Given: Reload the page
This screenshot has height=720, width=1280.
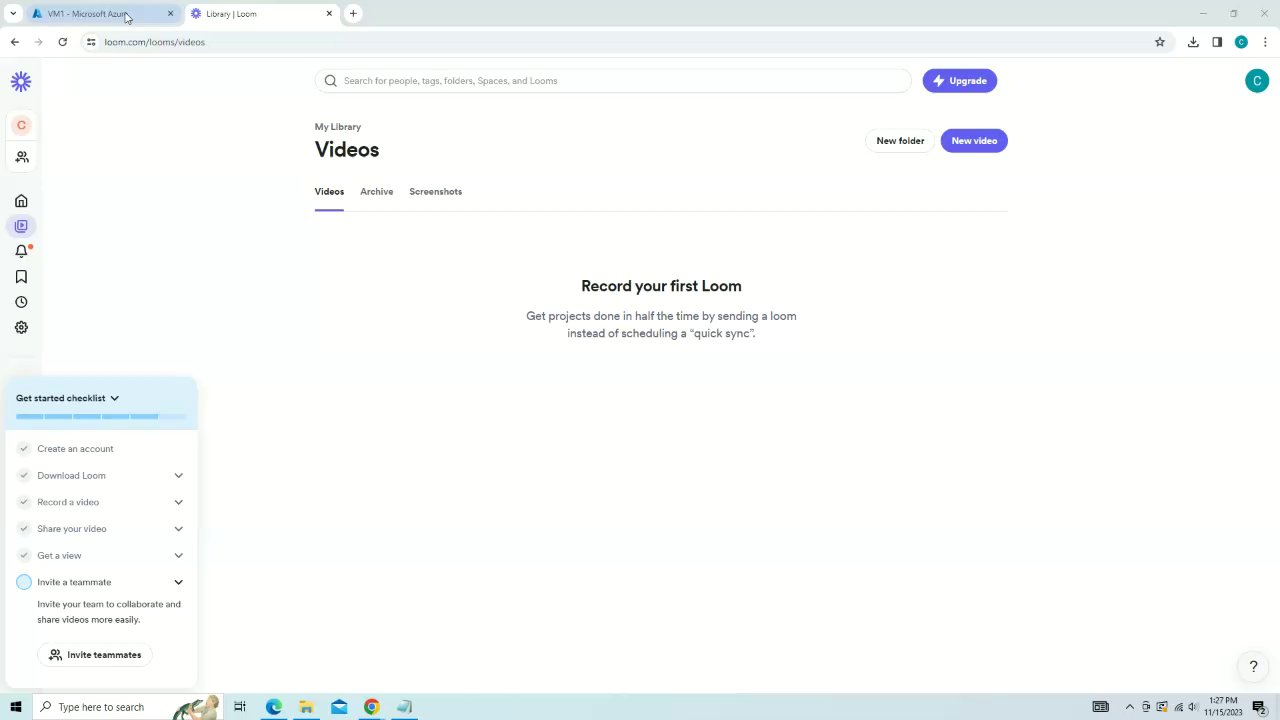Looking at the screenshot, I should click(62, 42).
